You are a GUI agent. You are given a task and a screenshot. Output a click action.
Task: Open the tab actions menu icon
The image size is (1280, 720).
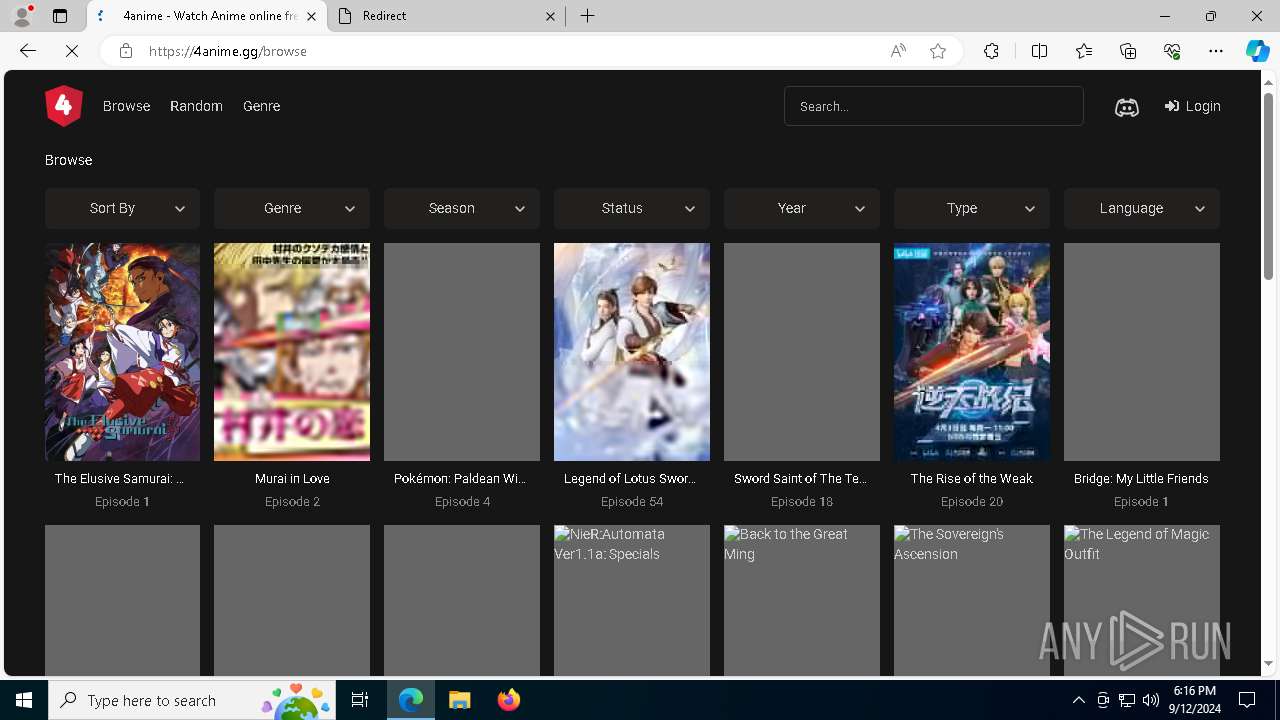coord(60,16)
